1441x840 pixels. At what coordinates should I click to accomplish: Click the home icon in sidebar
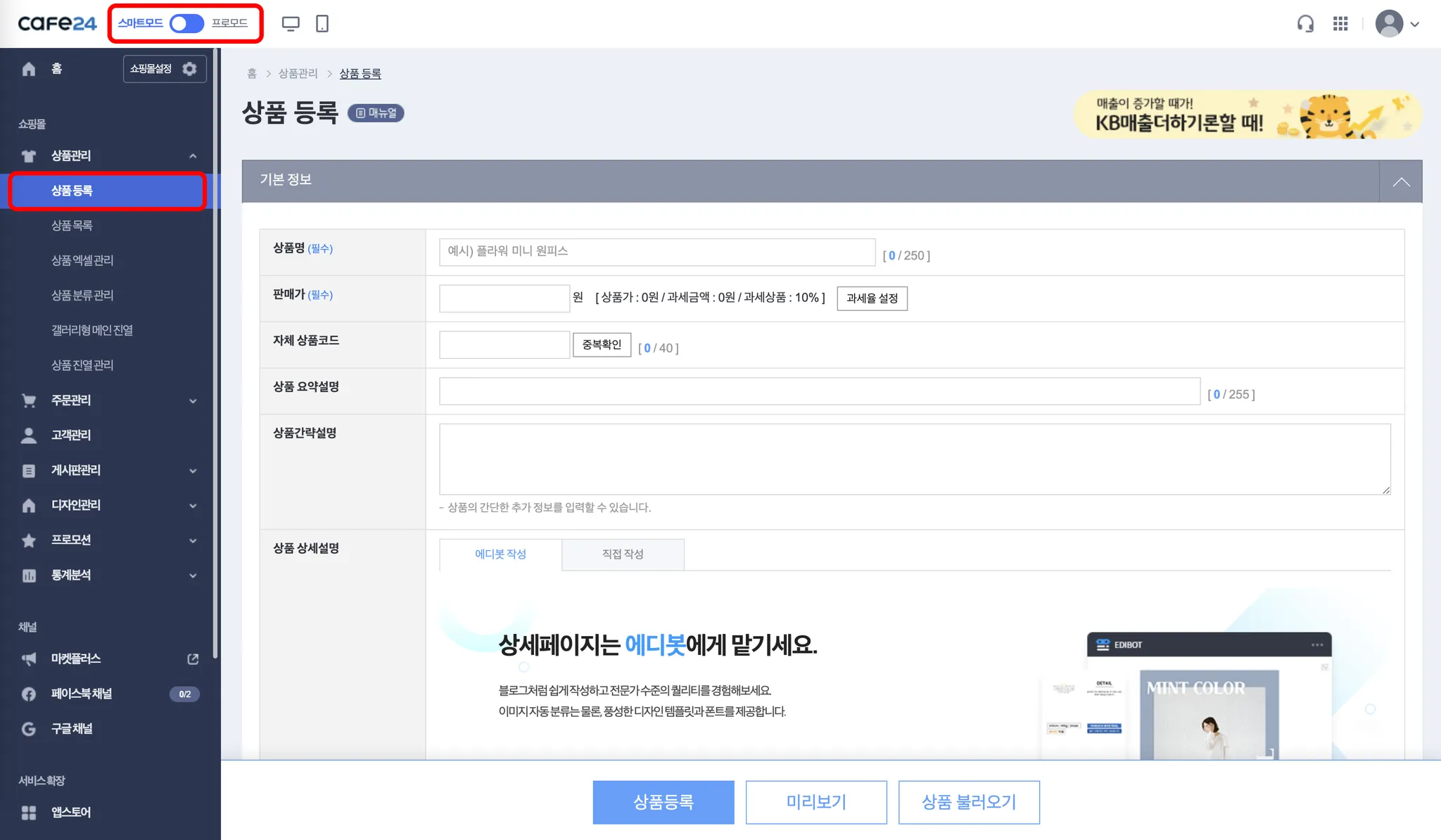coord(29,69)
